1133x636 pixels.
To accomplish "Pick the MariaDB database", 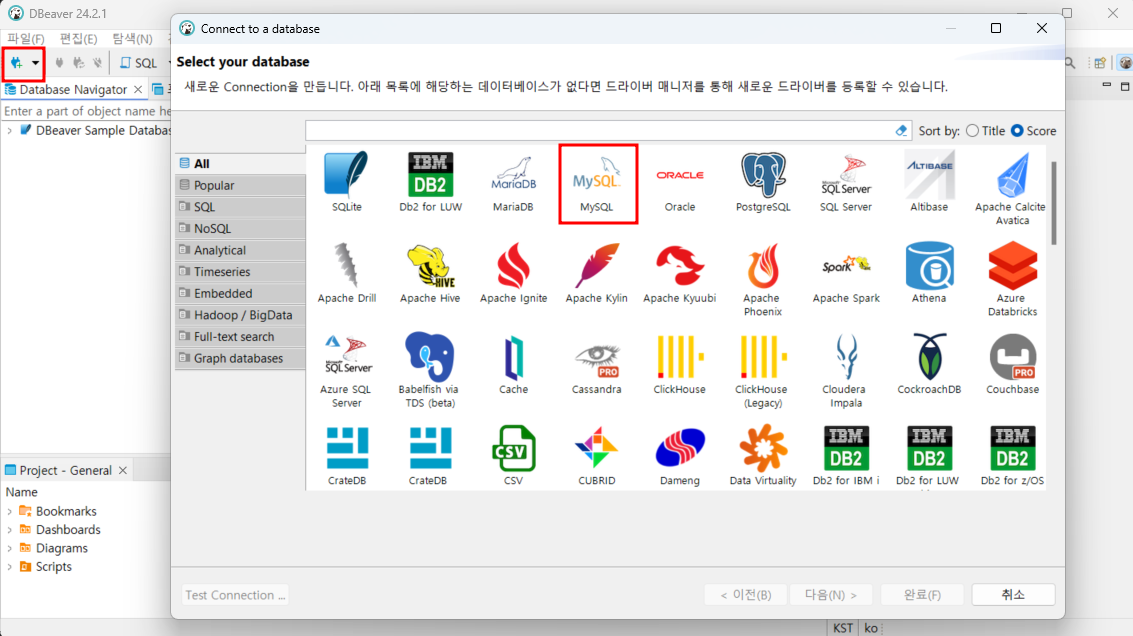I will tap(513, 182).
